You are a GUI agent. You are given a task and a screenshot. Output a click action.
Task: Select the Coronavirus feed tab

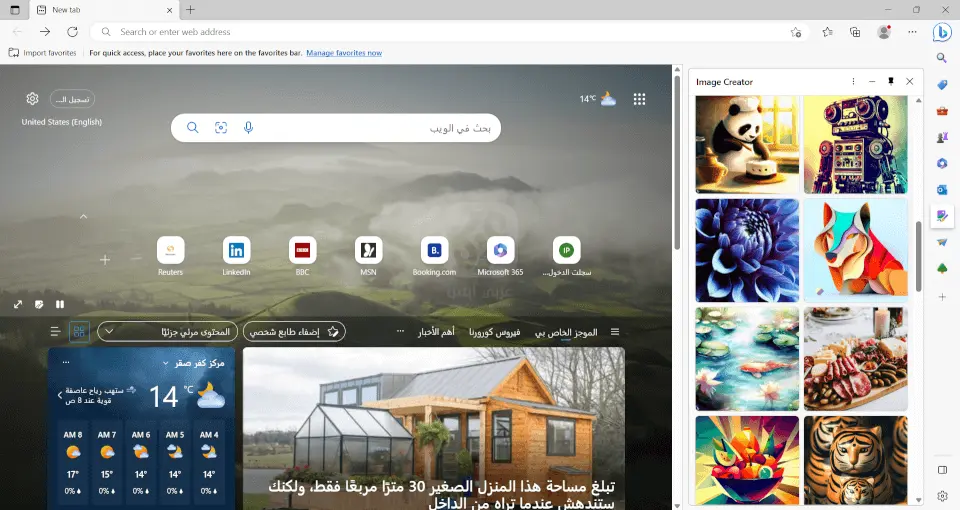click(x=495, y=332)
